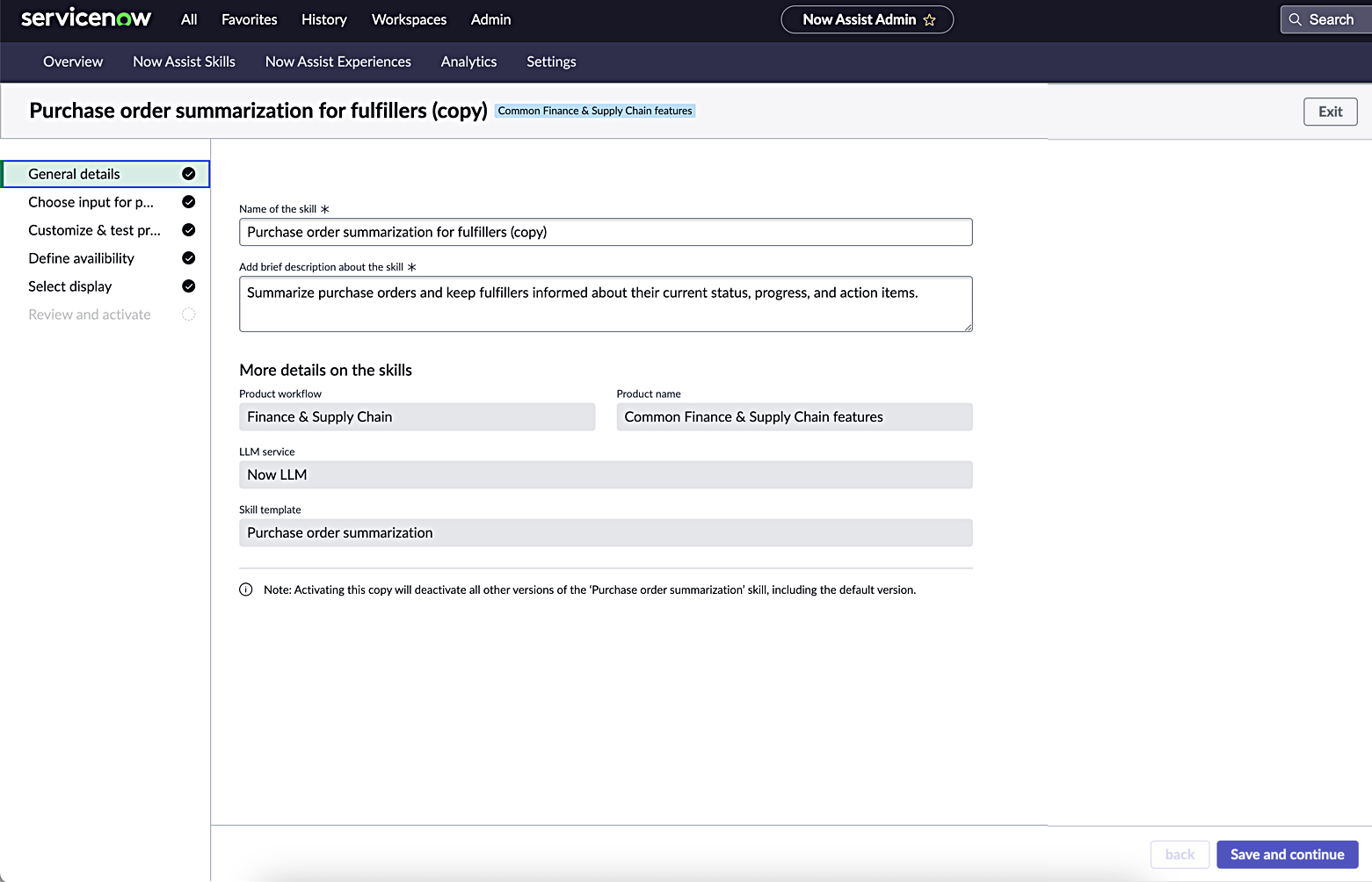This screenshot has height=882, width=1372.
Task: Click the Product workflow field
Action: point(417,417)
